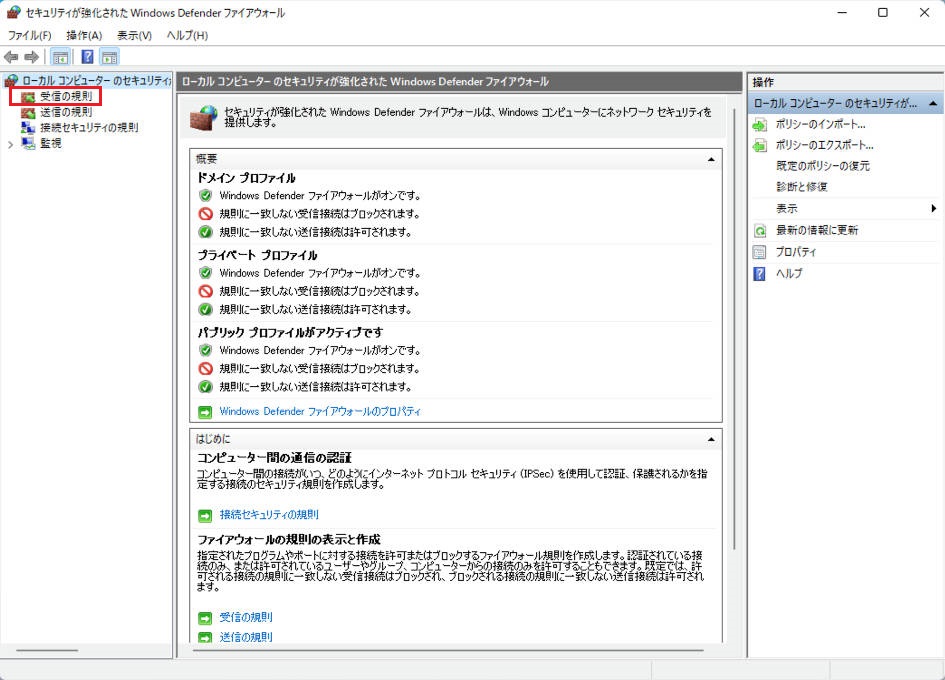
Task: Click red block icon under パブリック プロファイル
Action: click(x=206, y=368)
